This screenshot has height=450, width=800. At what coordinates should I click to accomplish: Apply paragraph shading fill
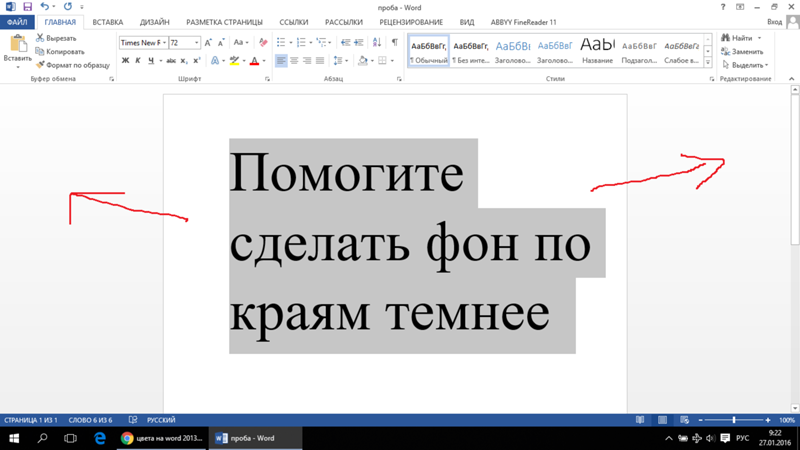pyautogui.click(x=363, y=61)
